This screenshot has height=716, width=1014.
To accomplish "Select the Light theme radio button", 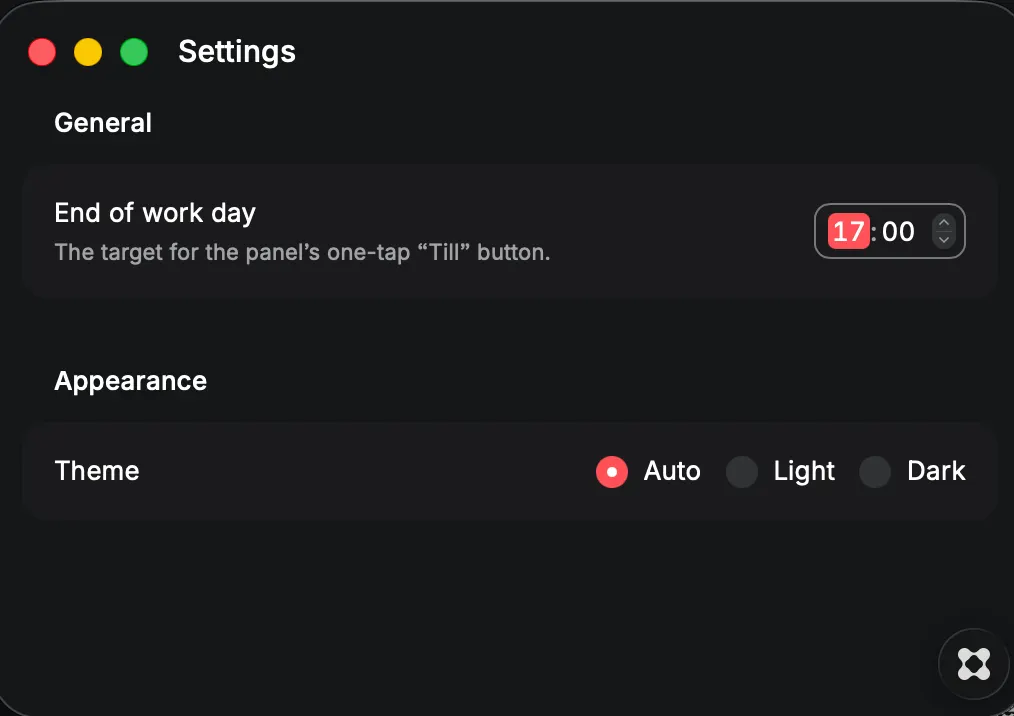I will 742,472.
